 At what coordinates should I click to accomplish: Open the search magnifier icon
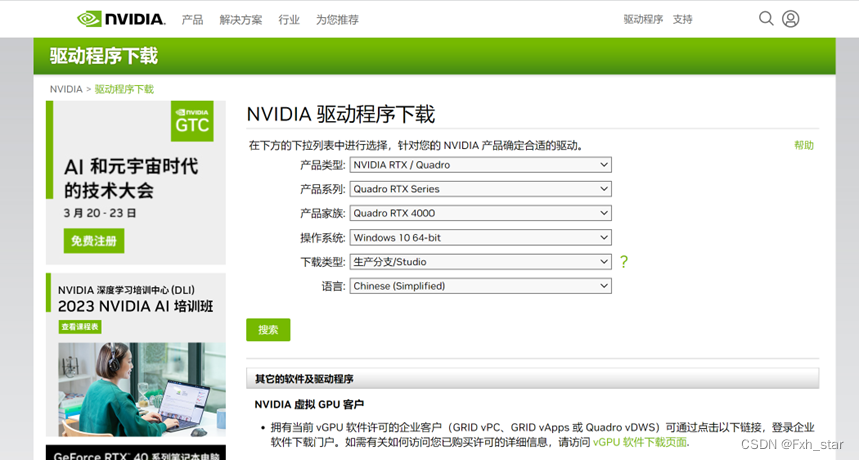click(x=766, y=19)
